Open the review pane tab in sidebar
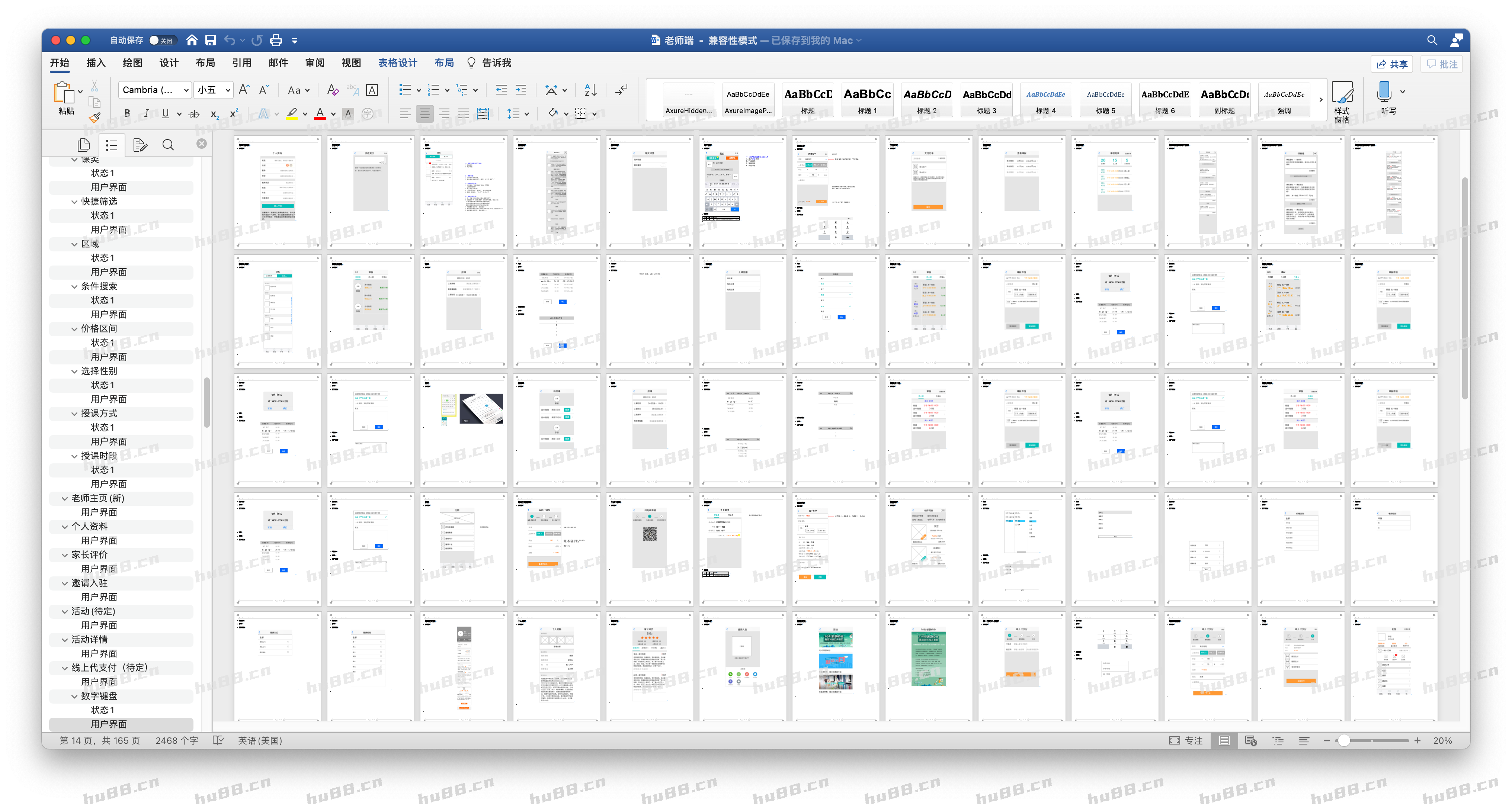 click(140, 144)
